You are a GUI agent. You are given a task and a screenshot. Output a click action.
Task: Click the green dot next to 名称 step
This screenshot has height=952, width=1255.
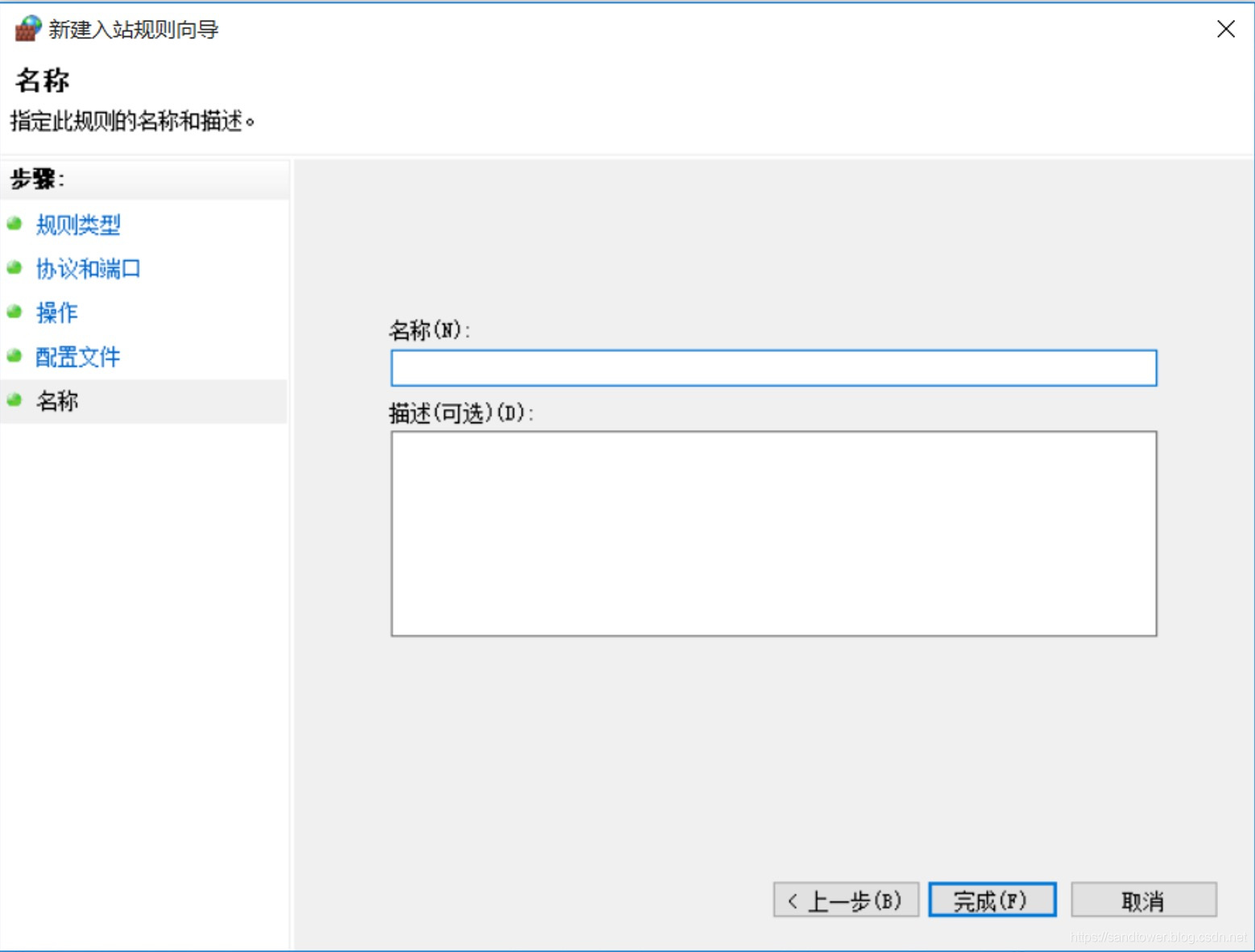[x=14, y=400]
